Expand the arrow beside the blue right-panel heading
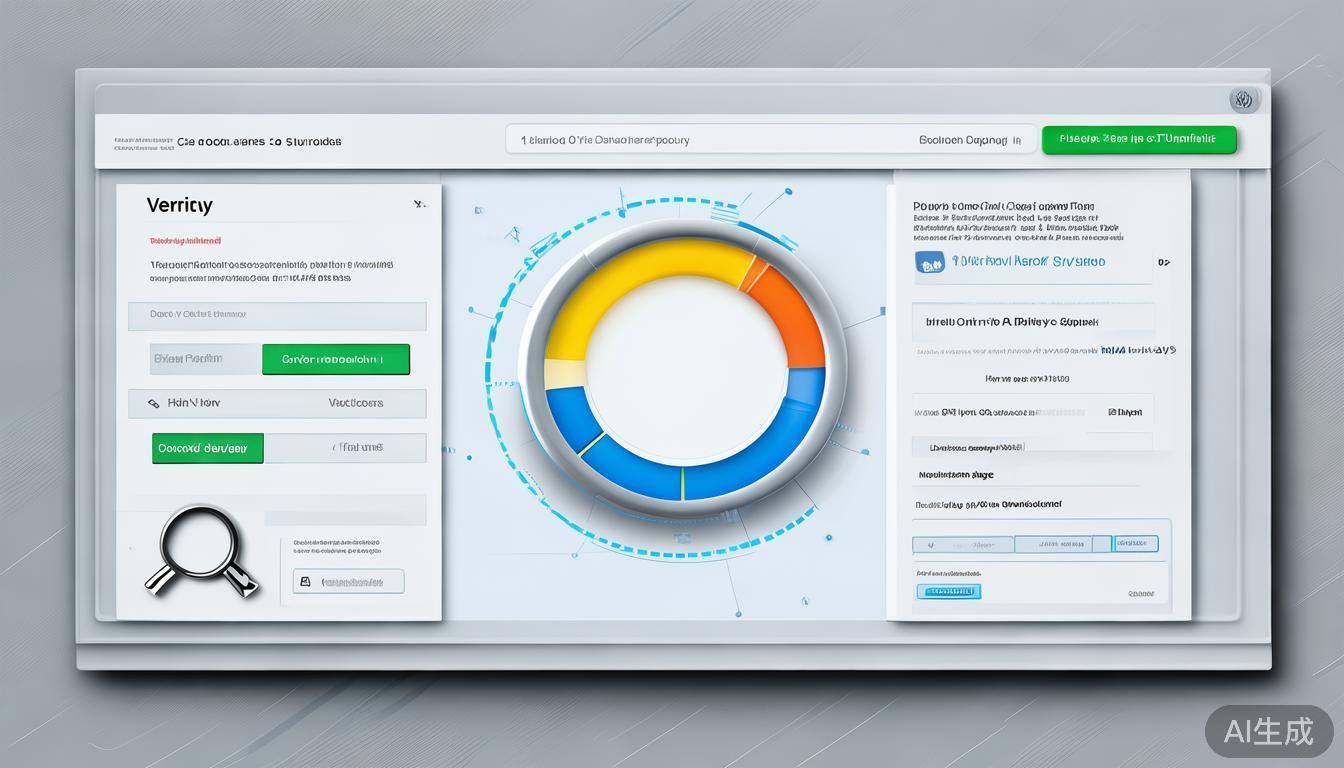Screen dimensions: 1344x768 pyautogui.click(x=1163, y=262)
